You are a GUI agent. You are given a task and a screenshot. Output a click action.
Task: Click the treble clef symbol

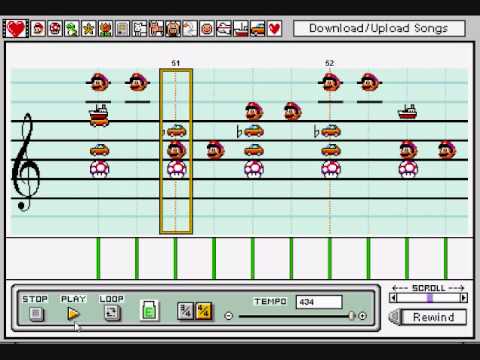26,162
